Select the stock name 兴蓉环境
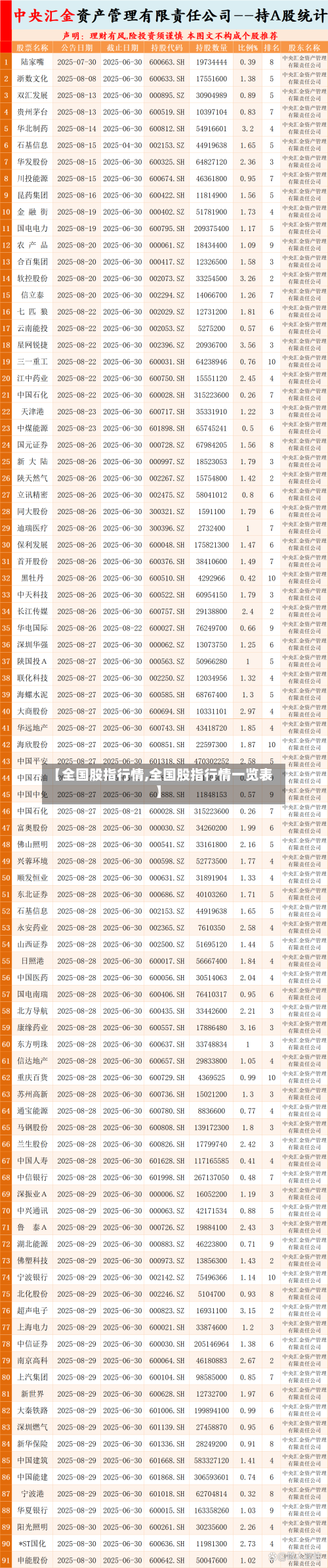The width and height of the screenshot is (328, 1568). [32, 861]
